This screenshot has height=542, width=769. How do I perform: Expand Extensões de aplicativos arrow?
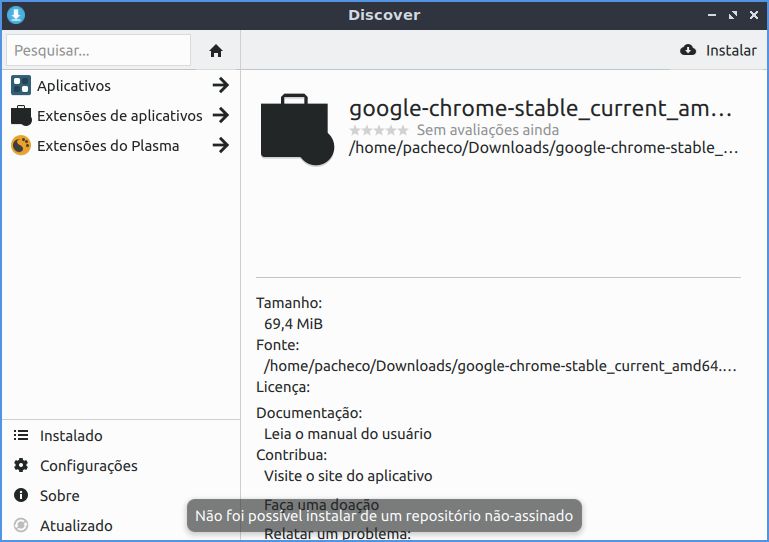point(221,115)
